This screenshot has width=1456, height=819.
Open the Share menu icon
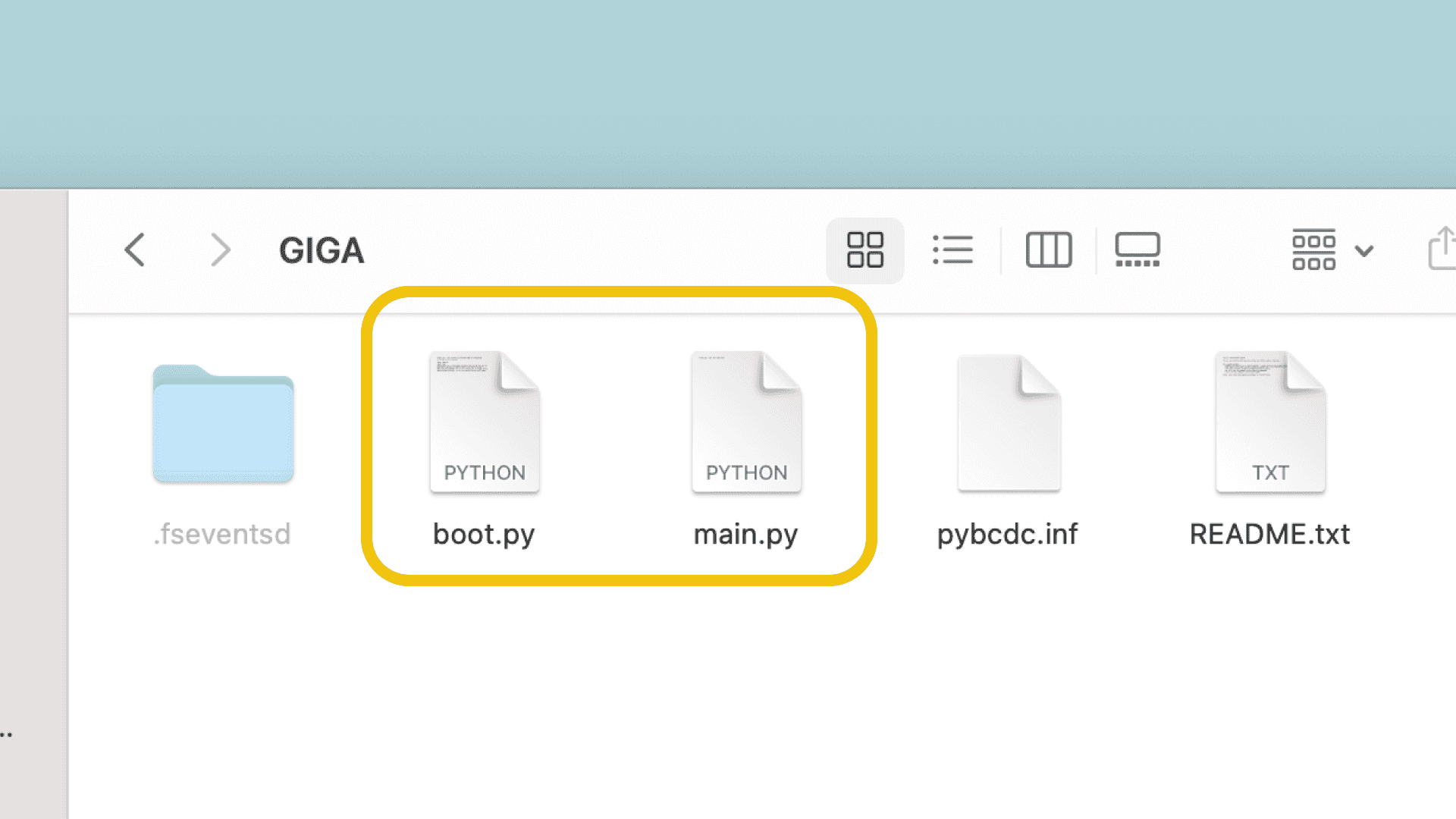(x=1441, y=249)
